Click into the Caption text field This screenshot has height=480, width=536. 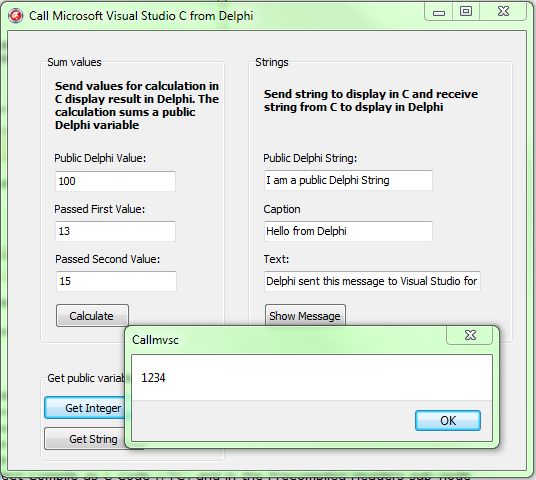(348, 231)
